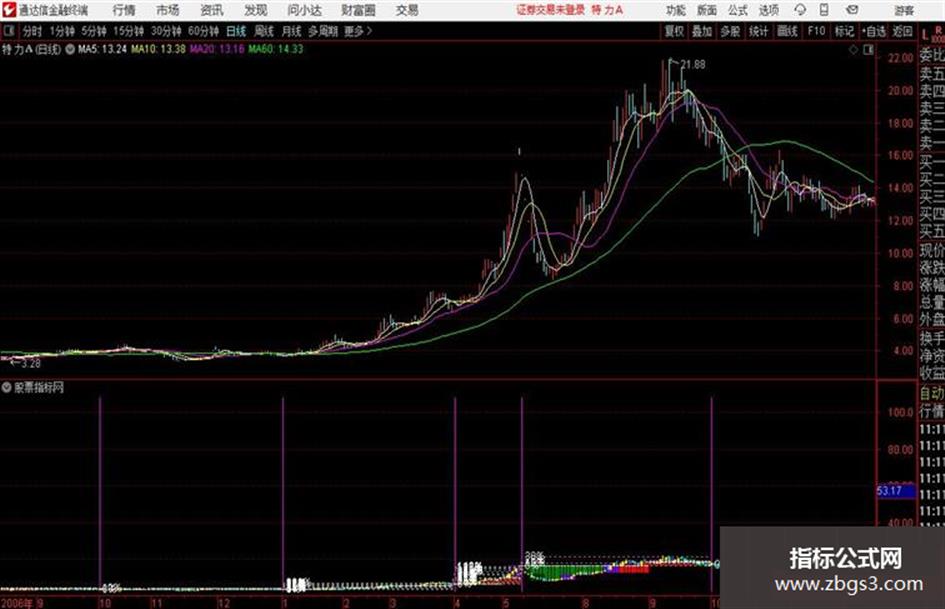Click the 叠加 overlay button
The height and width of the screenshot is (609, 945).
pos(702,31)
